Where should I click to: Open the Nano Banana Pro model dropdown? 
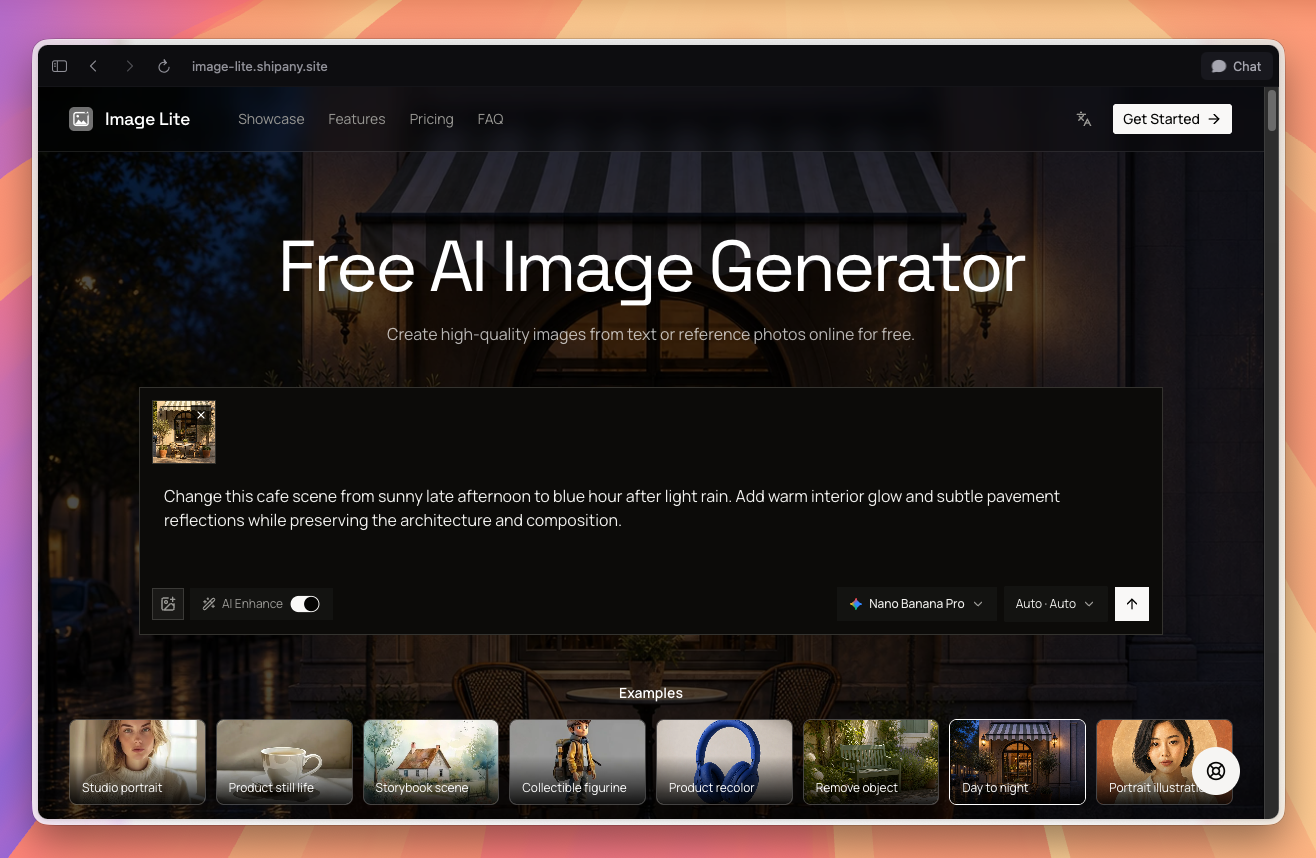click(917, 604)
